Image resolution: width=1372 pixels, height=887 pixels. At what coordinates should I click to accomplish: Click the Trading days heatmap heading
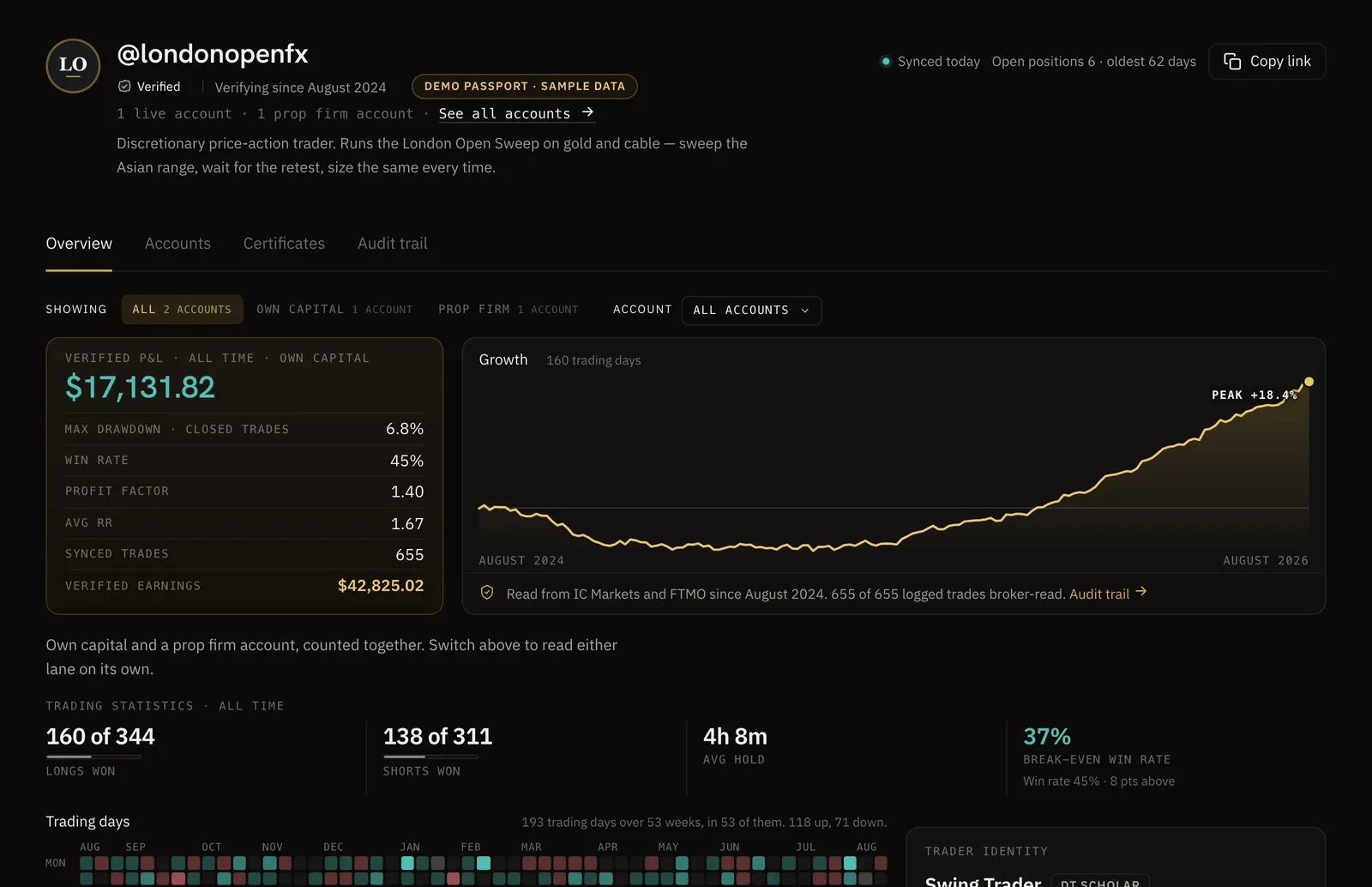pyautogui.click(x=87, y=822)
